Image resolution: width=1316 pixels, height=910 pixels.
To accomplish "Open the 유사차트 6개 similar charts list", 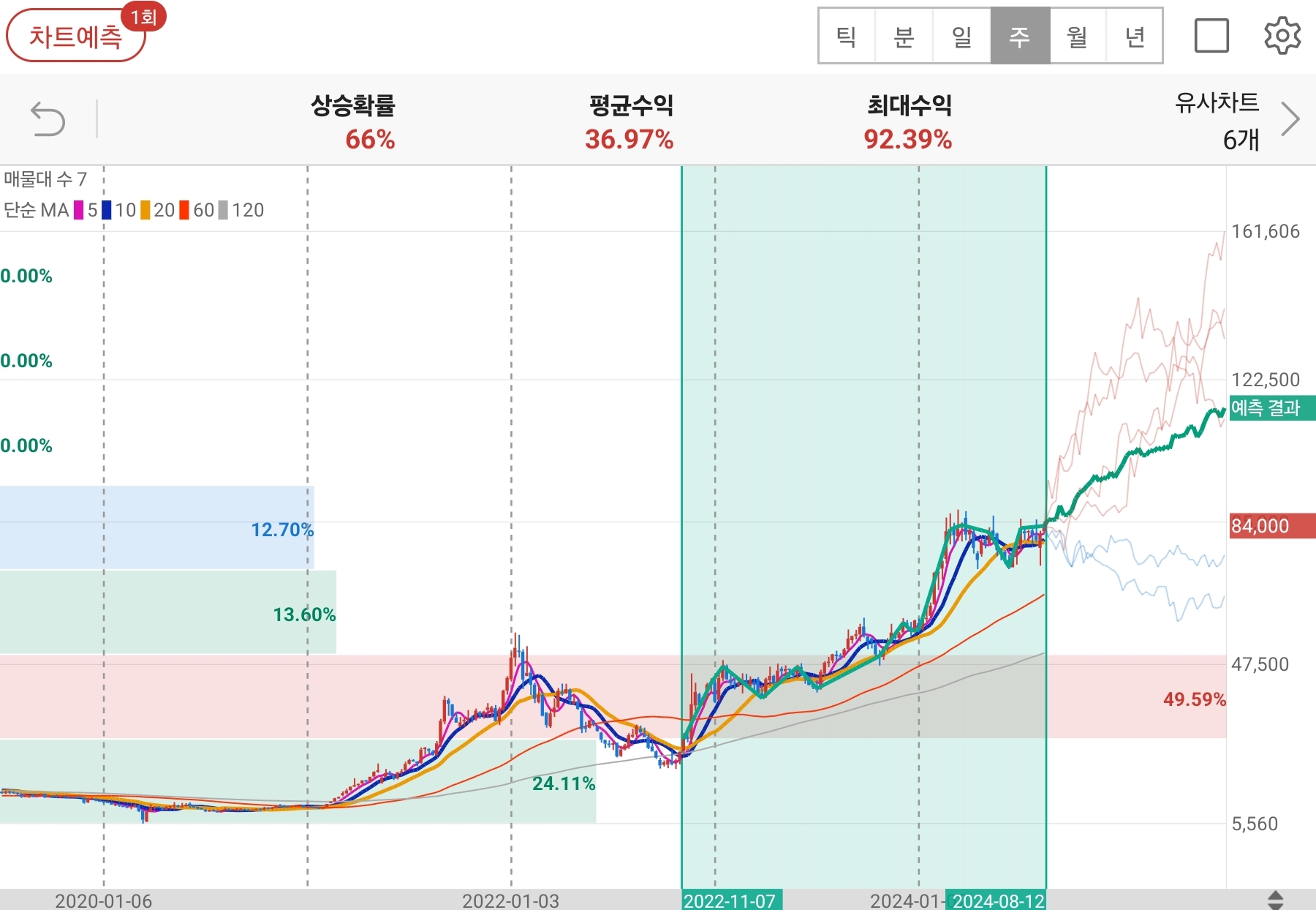I will (1217, 121).
